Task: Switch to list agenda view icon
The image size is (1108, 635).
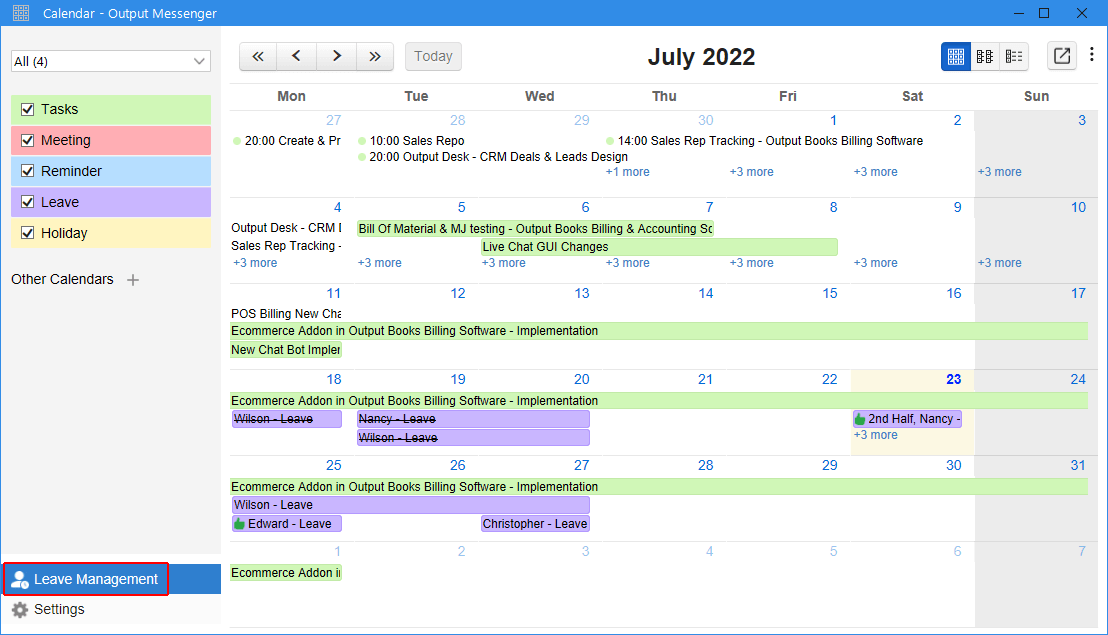Action: coord(1014,57)
